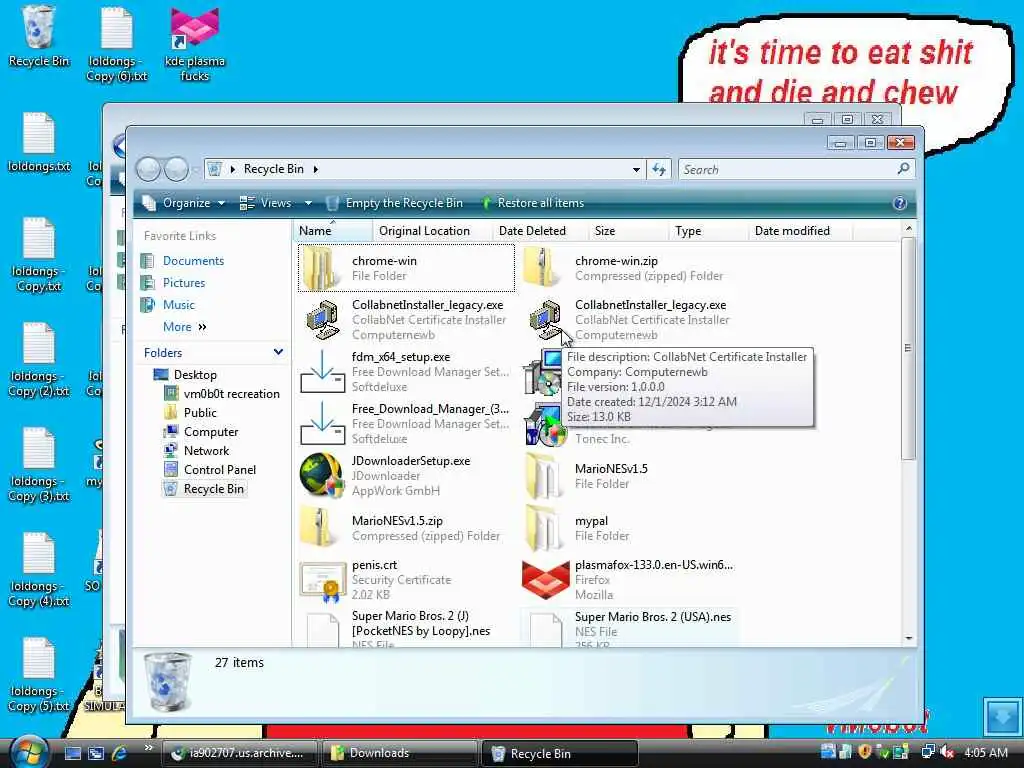Select left CollabnetInstaller_legacy.exe computer icon
The height and width of the screenshot is (768, 1024).
[322, 319]
